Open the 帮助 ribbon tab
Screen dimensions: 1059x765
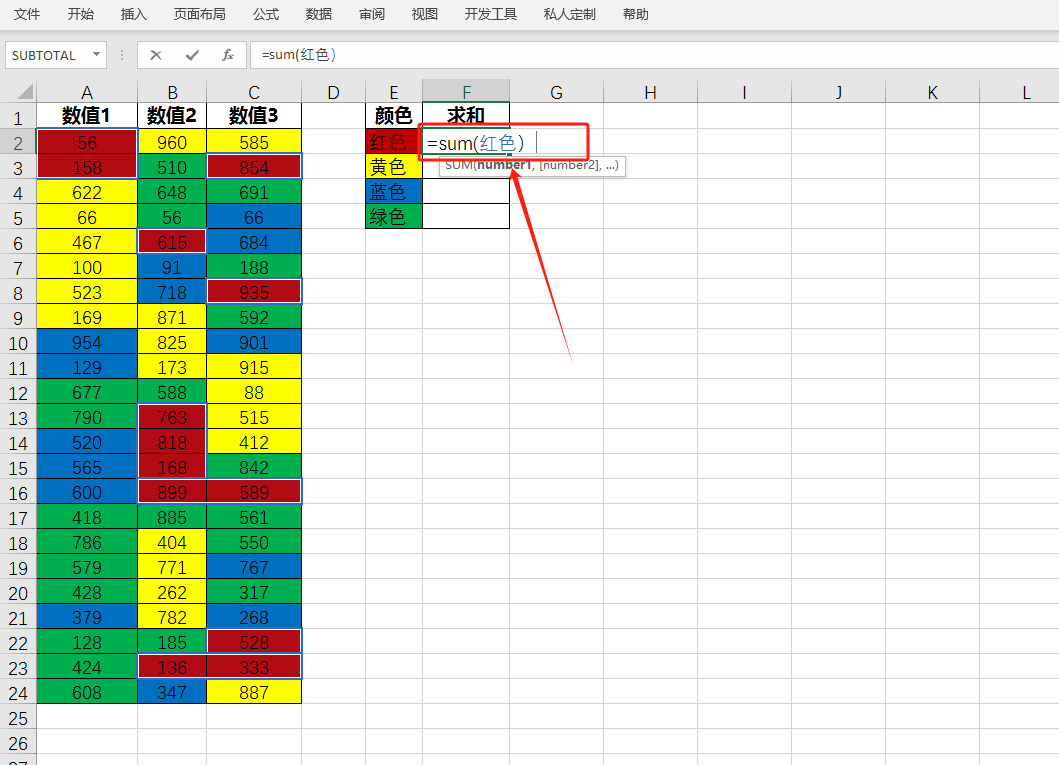tap(636, 14)
